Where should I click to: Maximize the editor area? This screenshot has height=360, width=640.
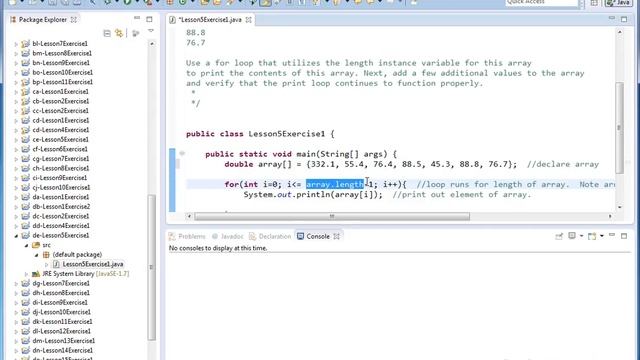pyautogui.click(x=624, y=19)
